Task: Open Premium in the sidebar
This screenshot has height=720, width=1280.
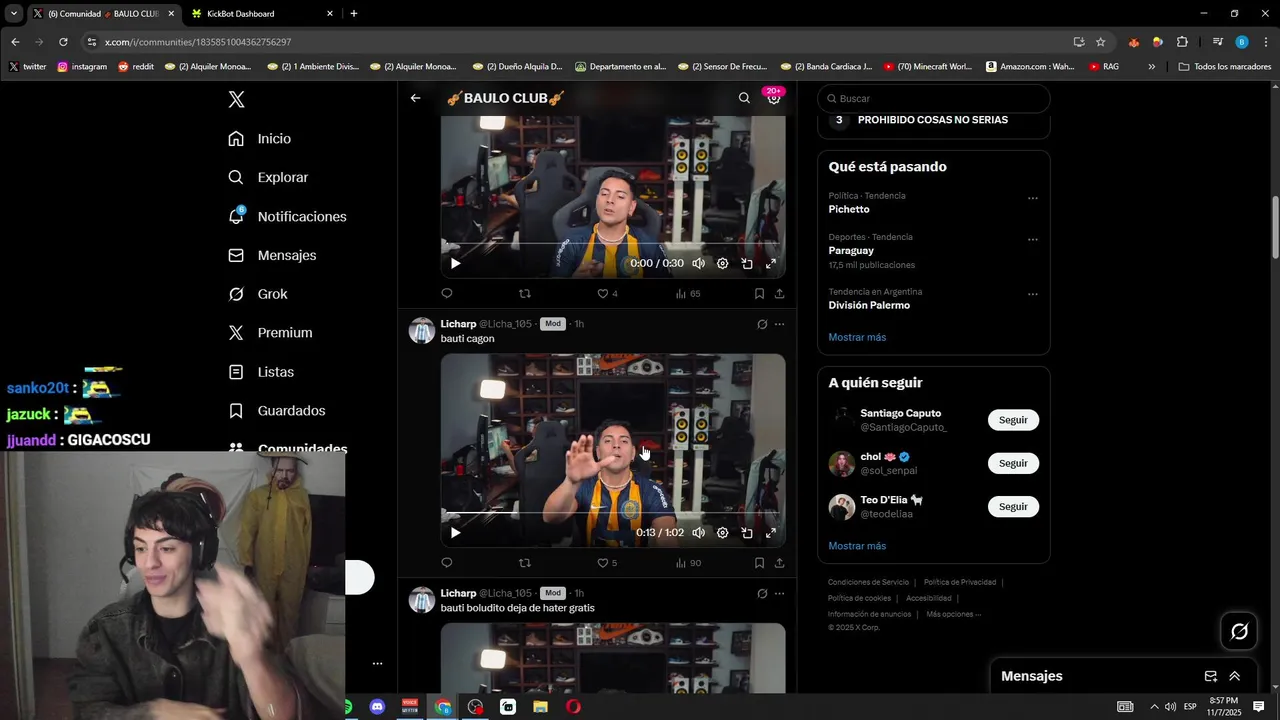Action: tap(270, 333)
